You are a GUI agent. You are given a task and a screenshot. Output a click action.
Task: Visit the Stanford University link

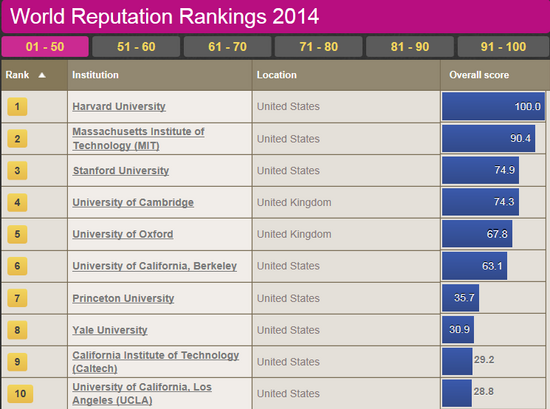click(x=121, y=170)
